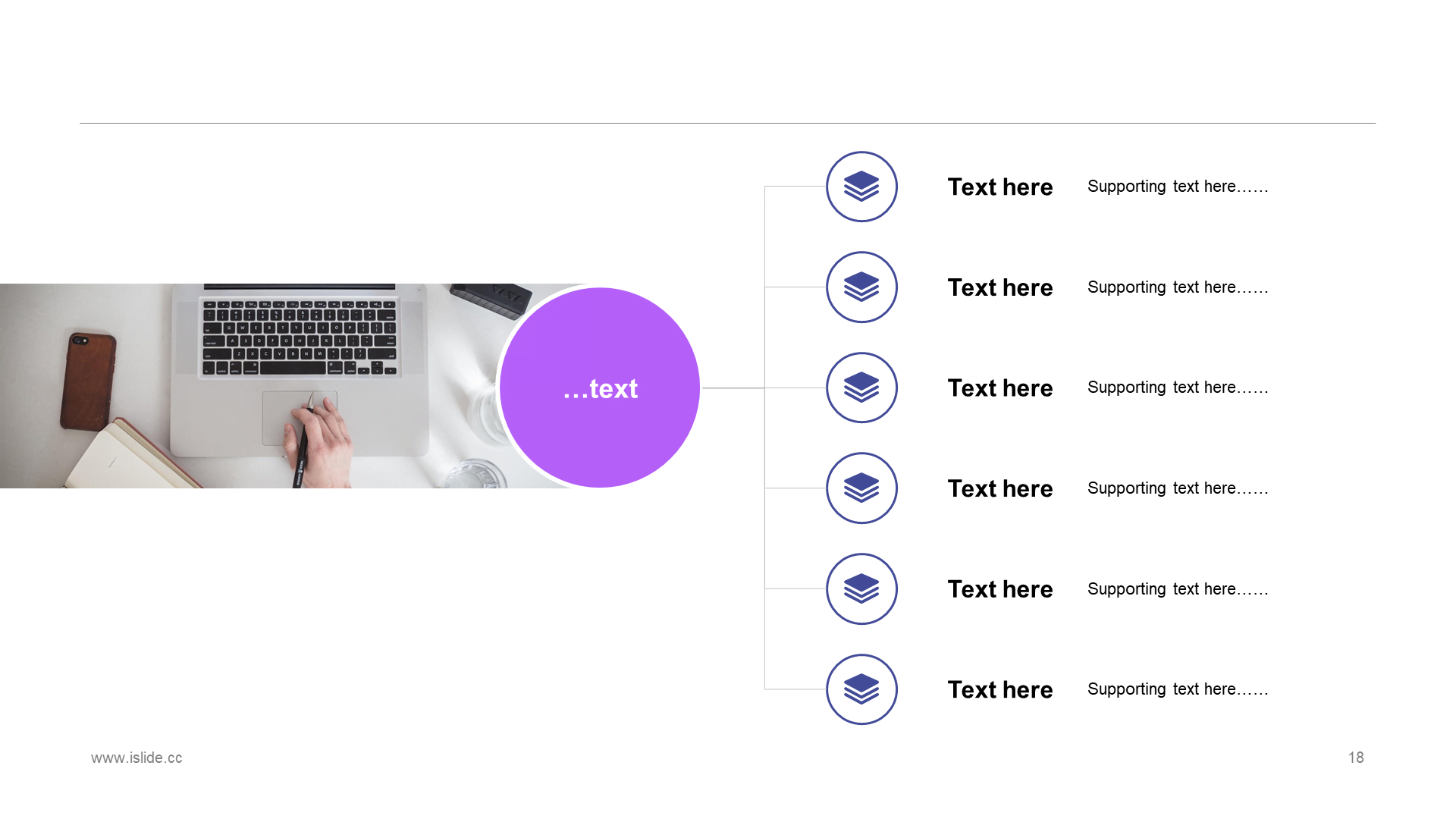Select the horizontal title divider line
The width and height of the screenshot is (1456, 819).
[x=727, y=123]
